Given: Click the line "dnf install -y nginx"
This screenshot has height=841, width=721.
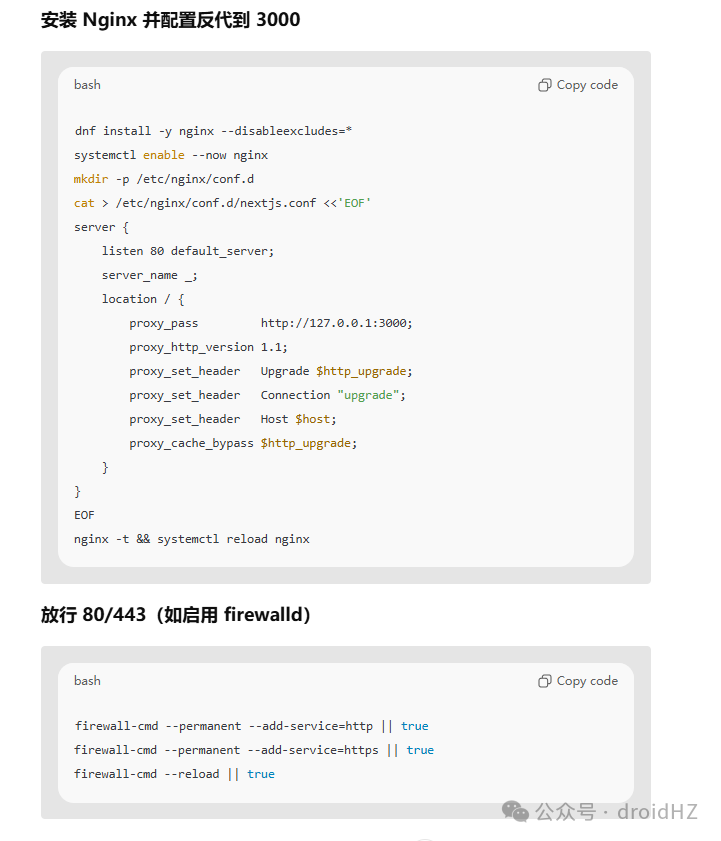Looking at the screenshot, I should (x=214, y=131).
